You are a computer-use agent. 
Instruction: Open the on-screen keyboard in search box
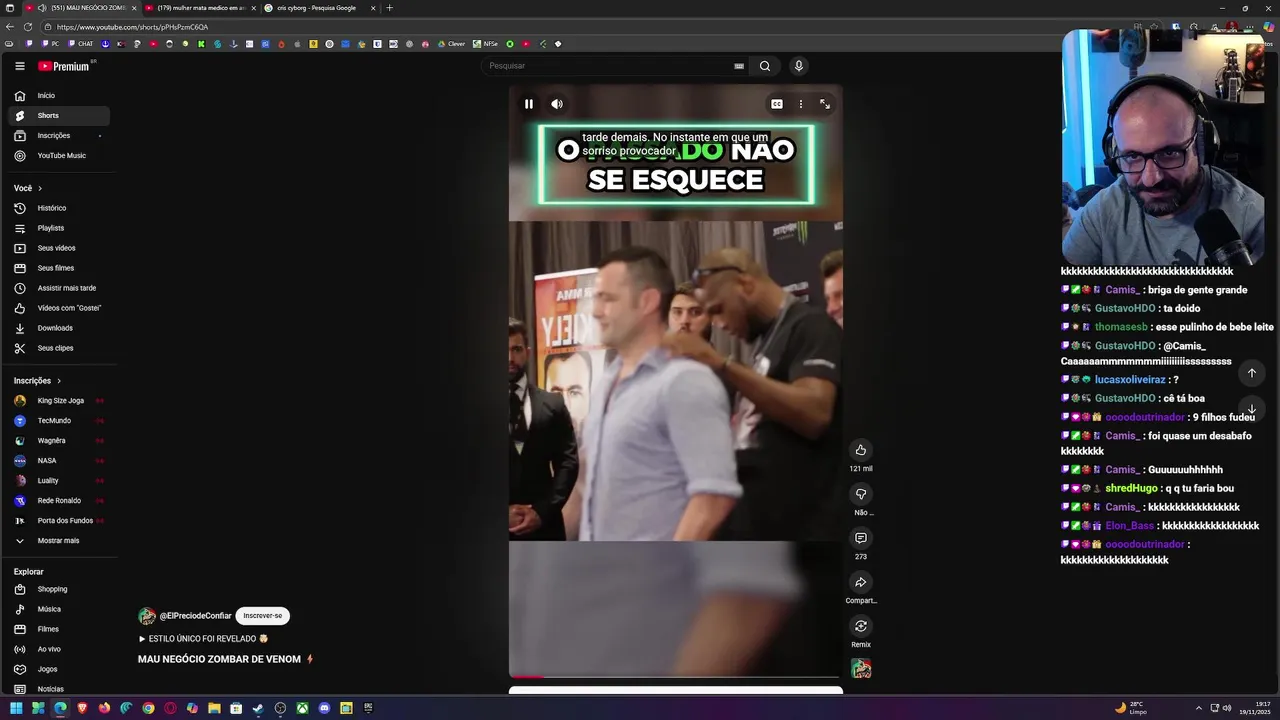739,66
